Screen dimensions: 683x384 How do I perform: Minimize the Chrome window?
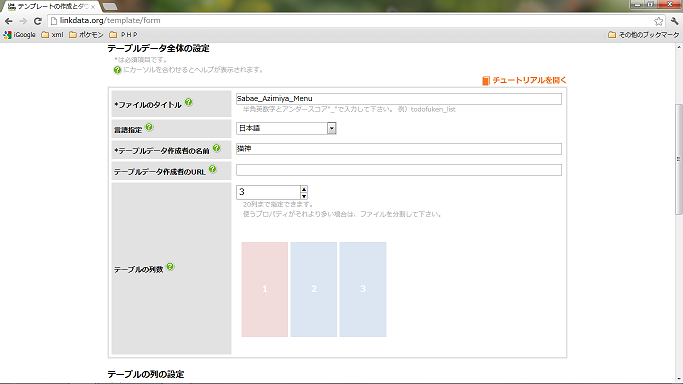click(637, 4)
